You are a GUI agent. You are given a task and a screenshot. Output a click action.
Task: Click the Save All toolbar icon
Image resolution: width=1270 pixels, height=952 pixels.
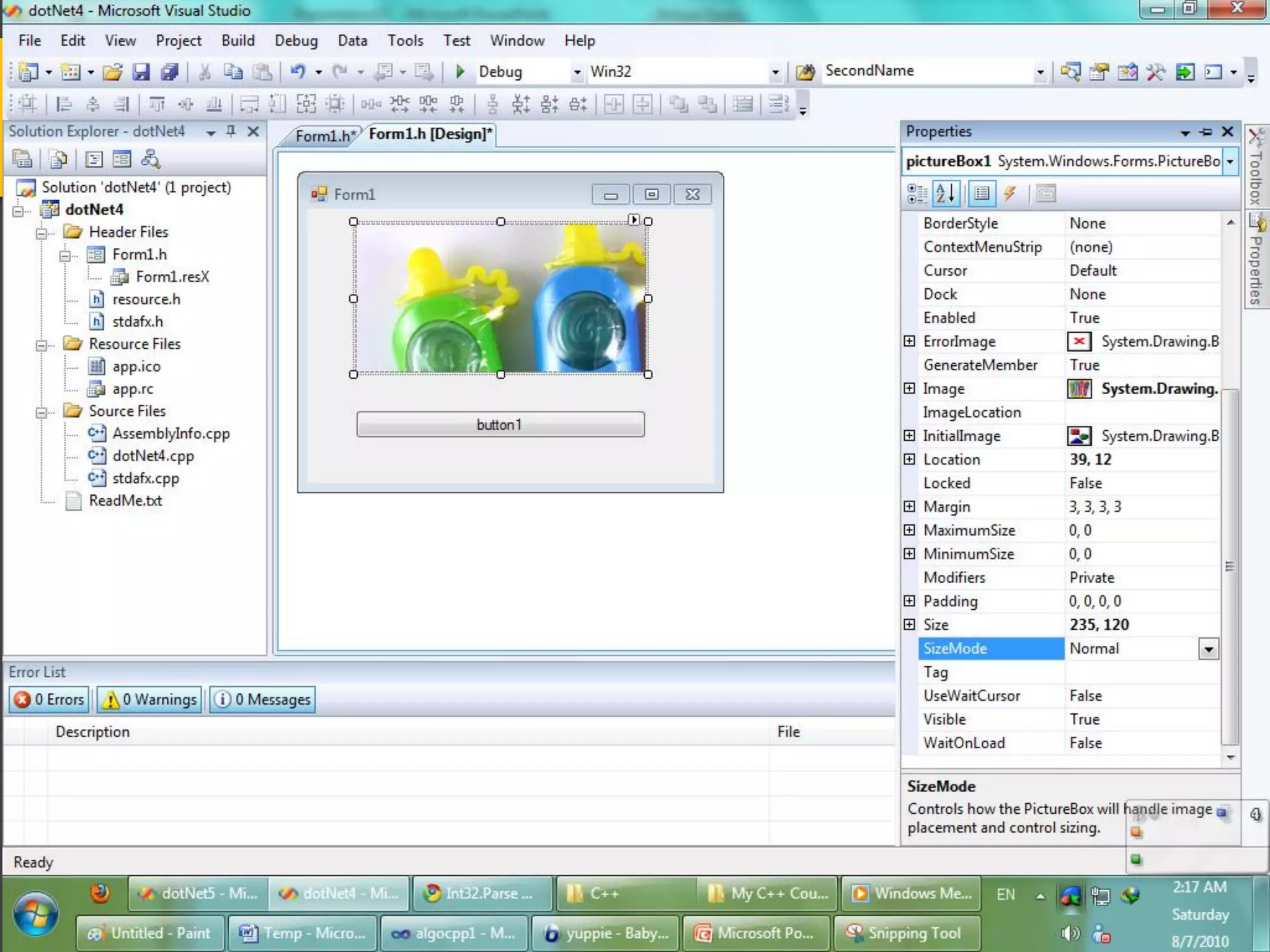point(169,72)
